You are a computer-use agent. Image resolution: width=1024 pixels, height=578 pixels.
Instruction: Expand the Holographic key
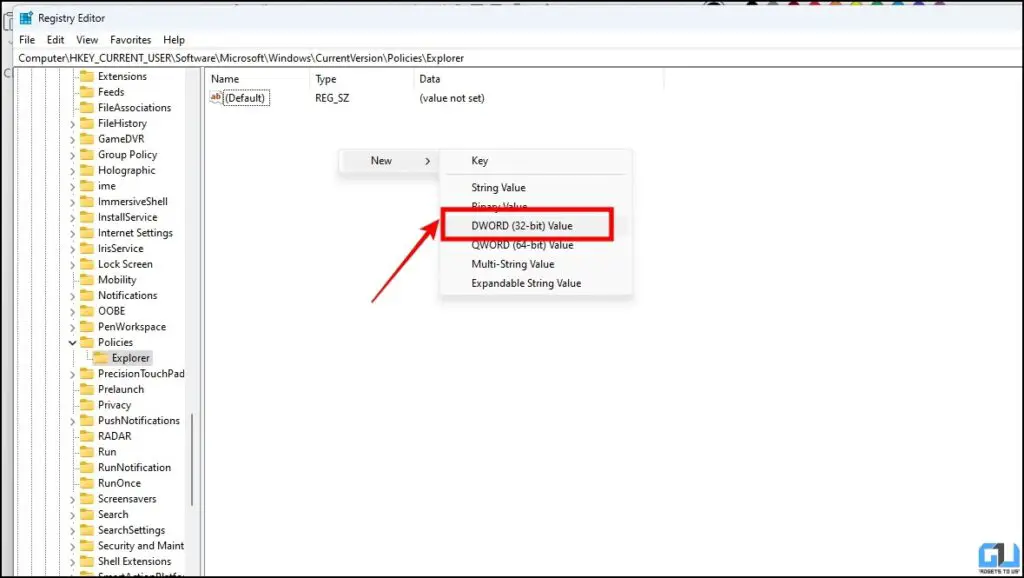point(72,171)
